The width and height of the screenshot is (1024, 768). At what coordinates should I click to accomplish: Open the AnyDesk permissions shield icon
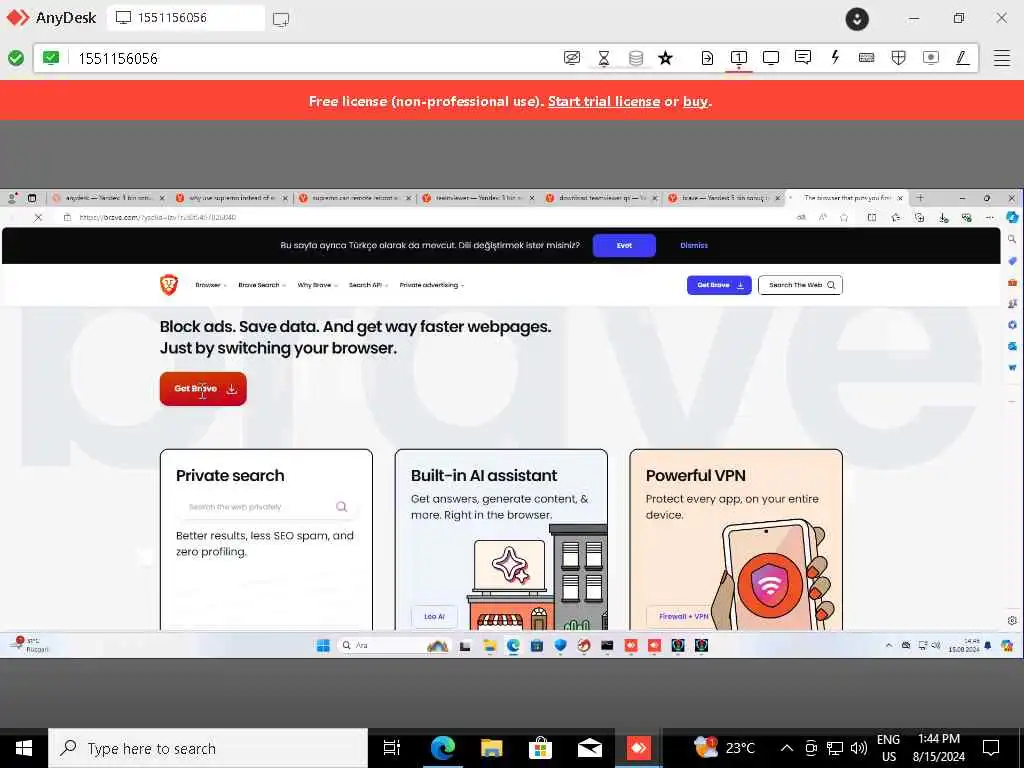tap(899, 58)
